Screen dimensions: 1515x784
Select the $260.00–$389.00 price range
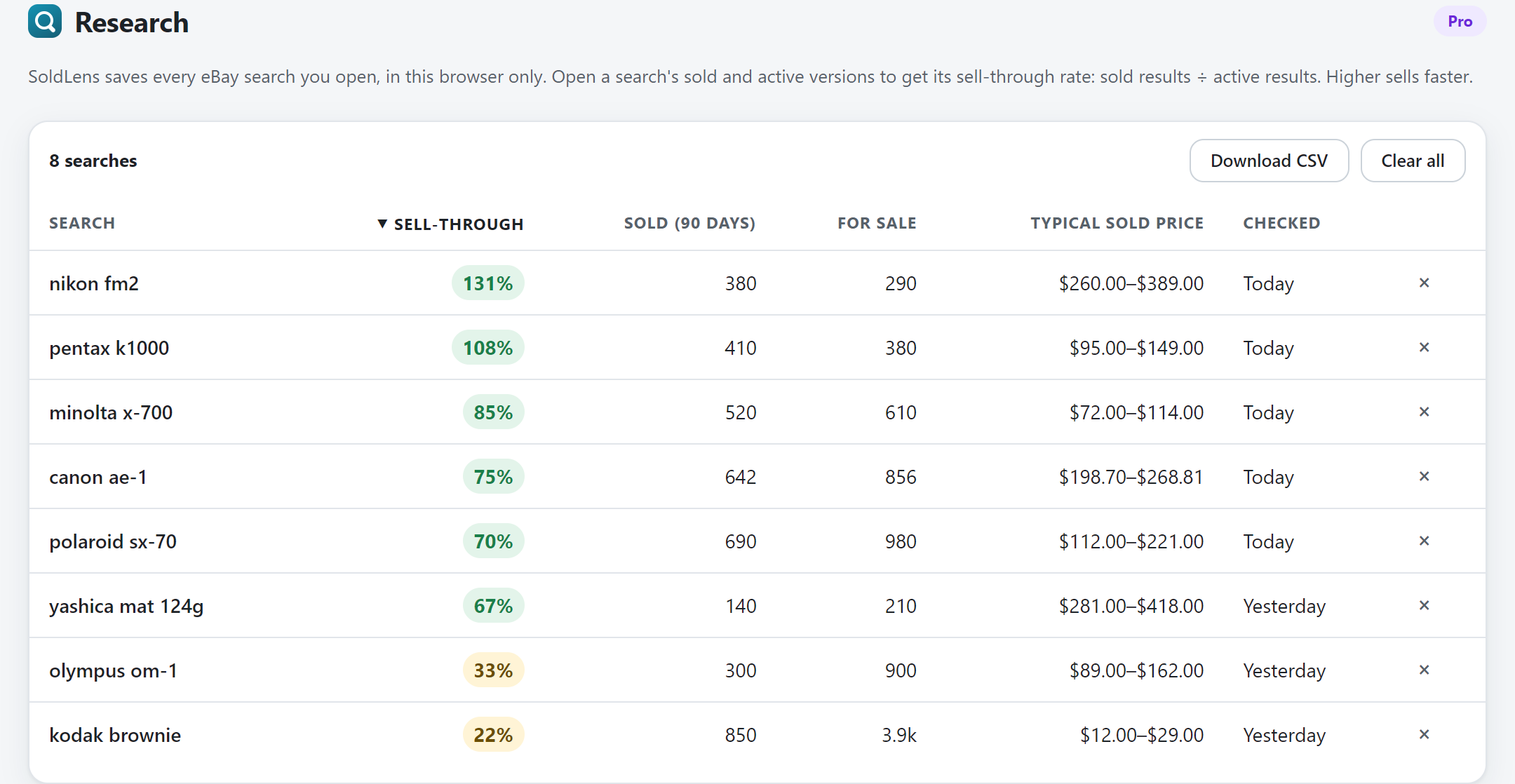tap(1131, 283)
